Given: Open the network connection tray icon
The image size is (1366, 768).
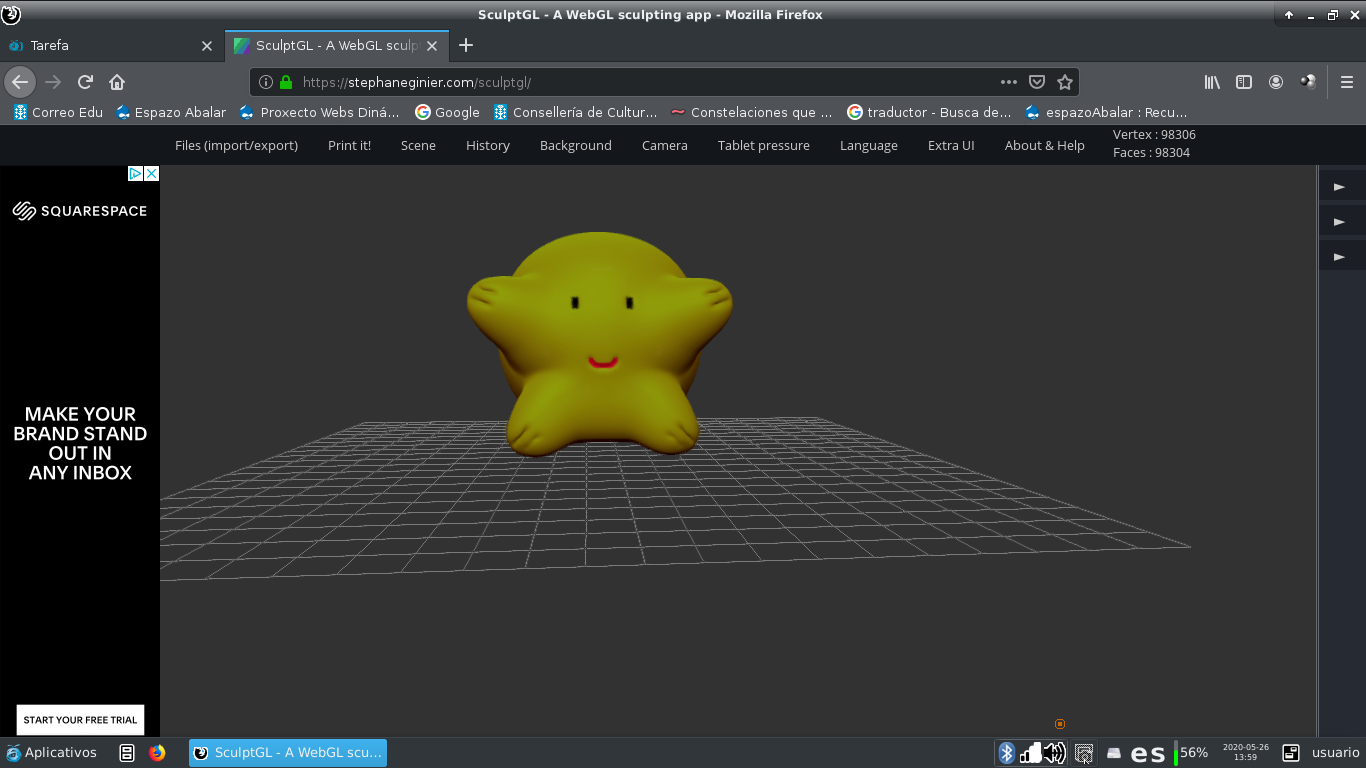Looking at the screenshot, I should (x=1030, y=753).
